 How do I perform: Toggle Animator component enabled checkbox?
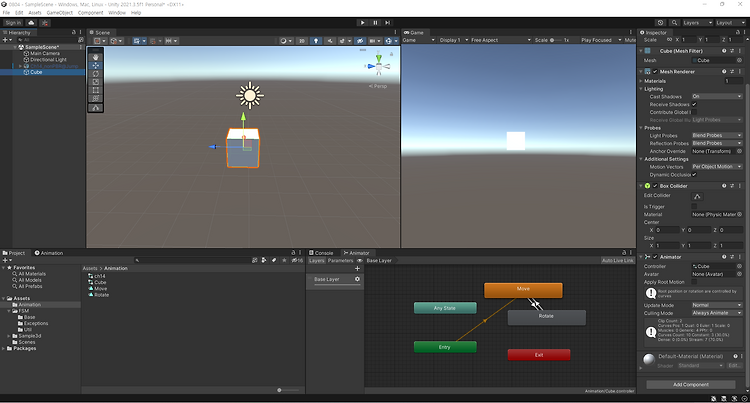point(655,257)
